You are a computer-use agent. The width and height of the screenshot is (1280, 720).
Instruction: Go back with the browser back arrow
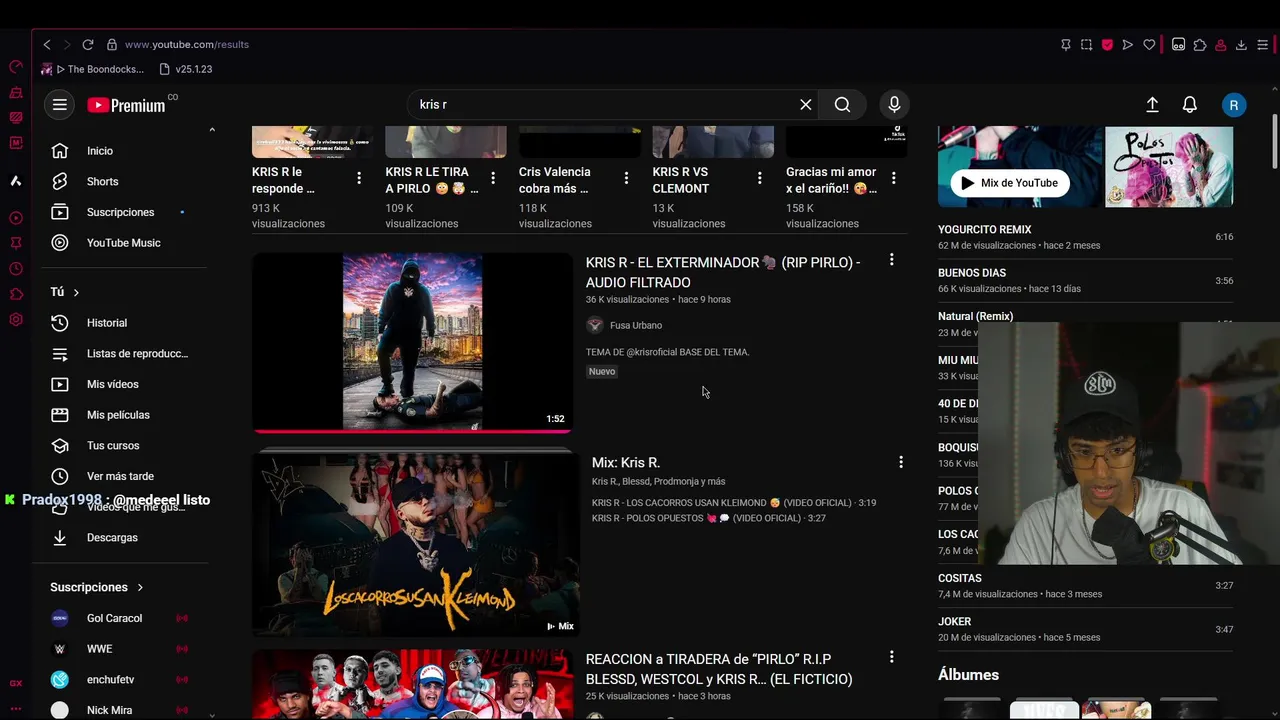pyautogui.click(x=46, y=44)
